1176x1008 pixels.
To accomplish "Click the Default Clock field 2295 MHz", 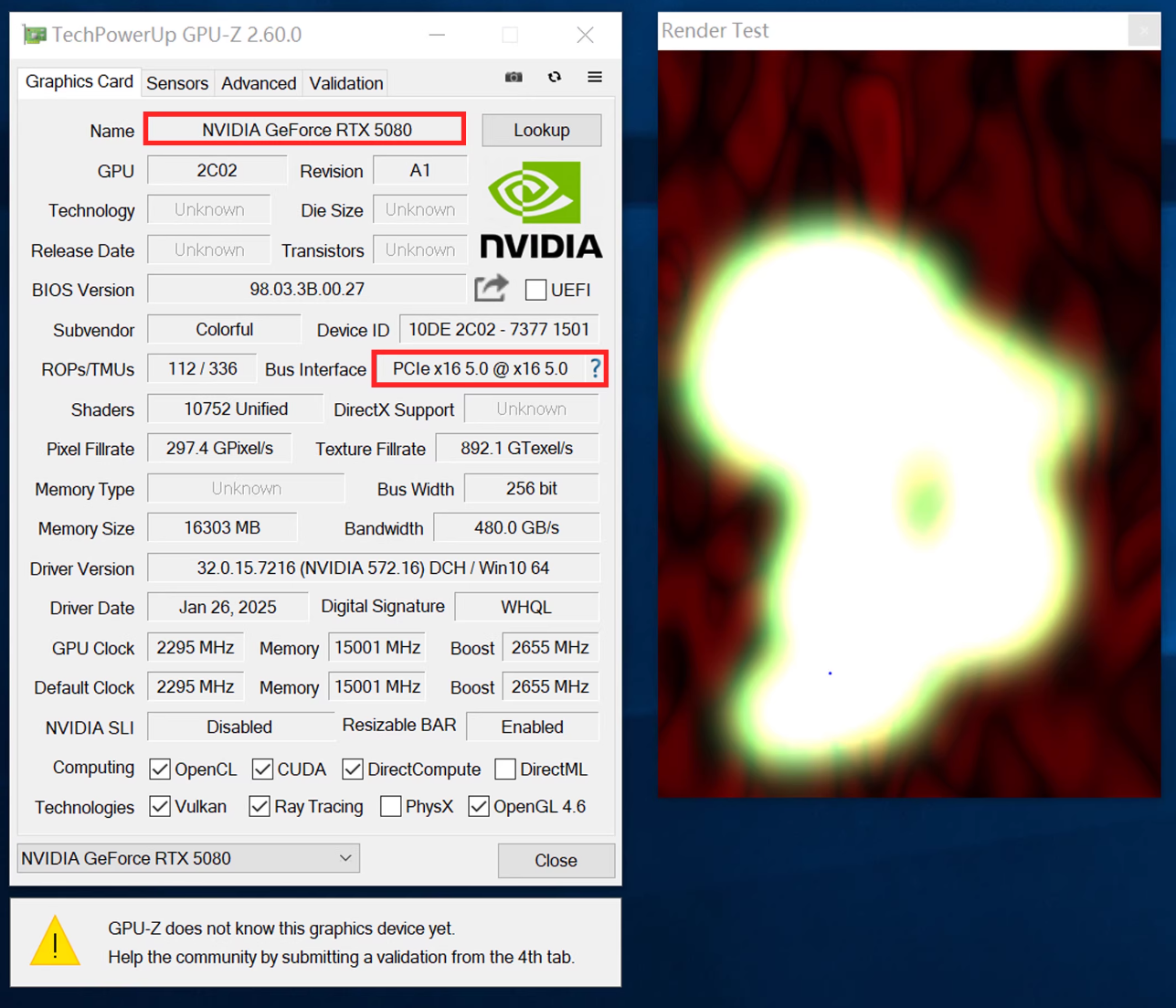I will pos(196,687).
